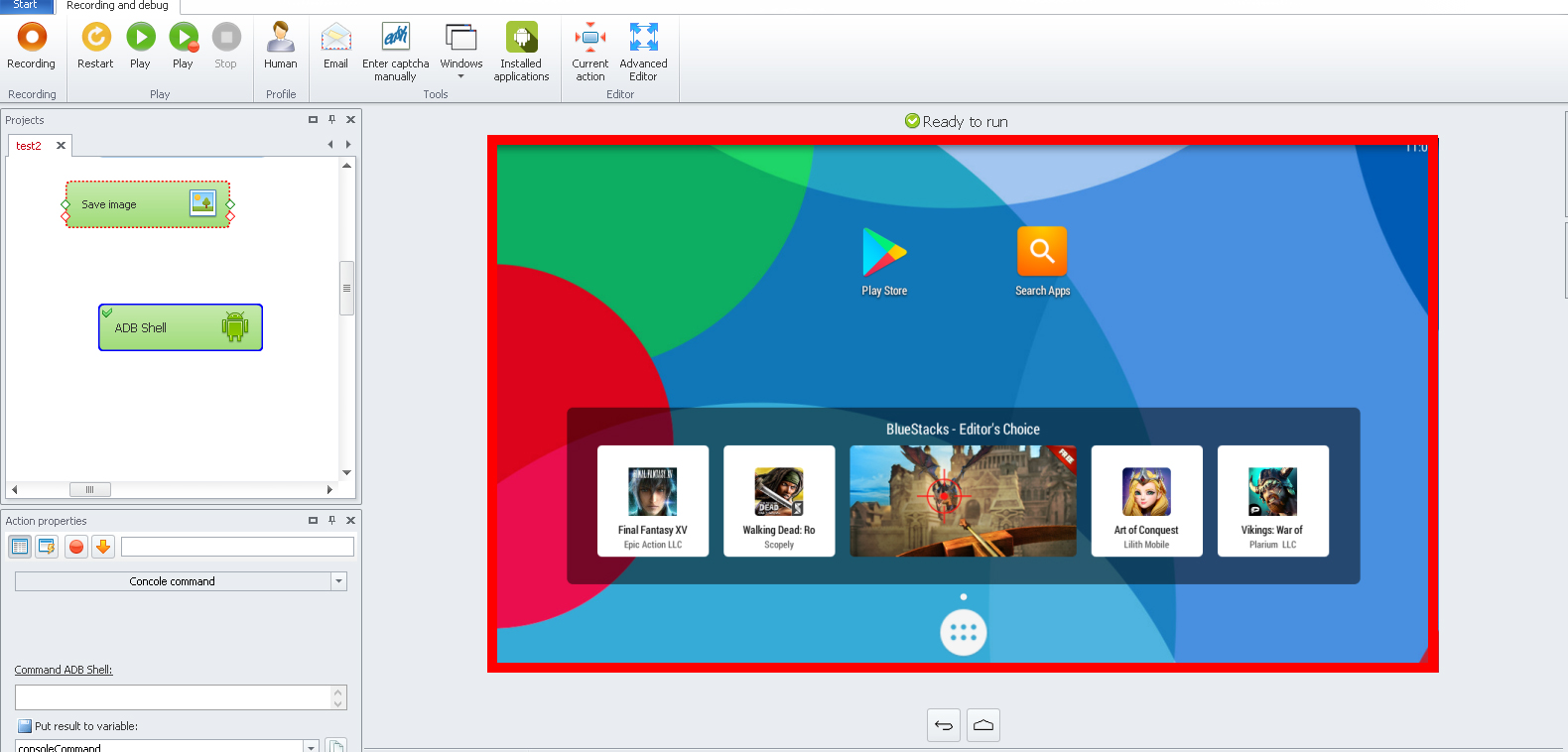Viewport: 1568px width, 752px height.
Task: Click the grayed Stop button
Action: point(226,46)
